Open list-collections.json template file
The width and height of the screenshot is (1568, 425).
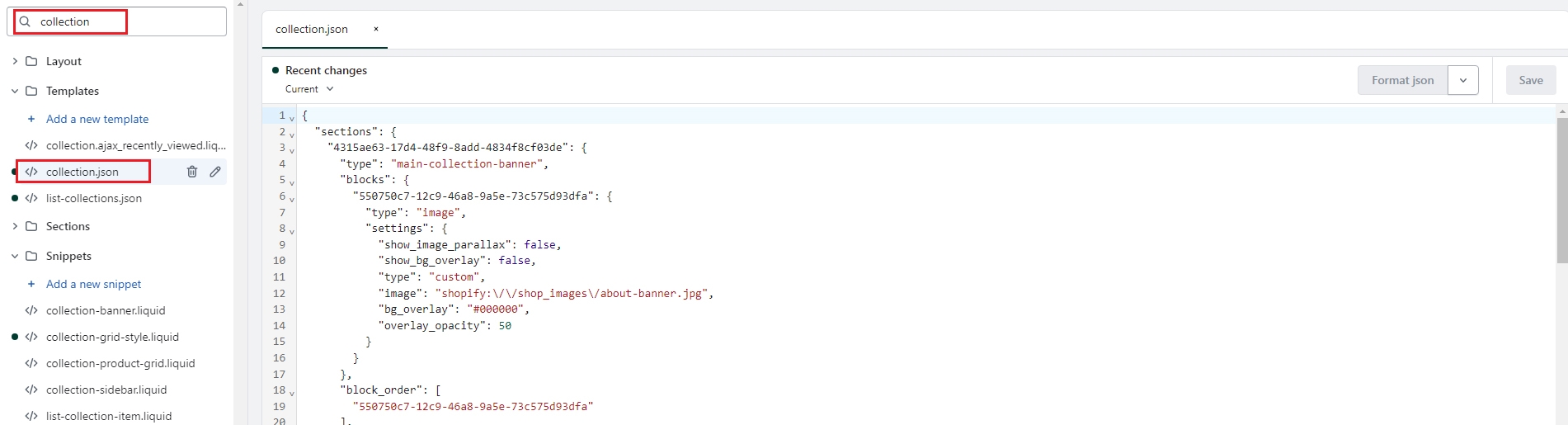click(x=94, y=198)
